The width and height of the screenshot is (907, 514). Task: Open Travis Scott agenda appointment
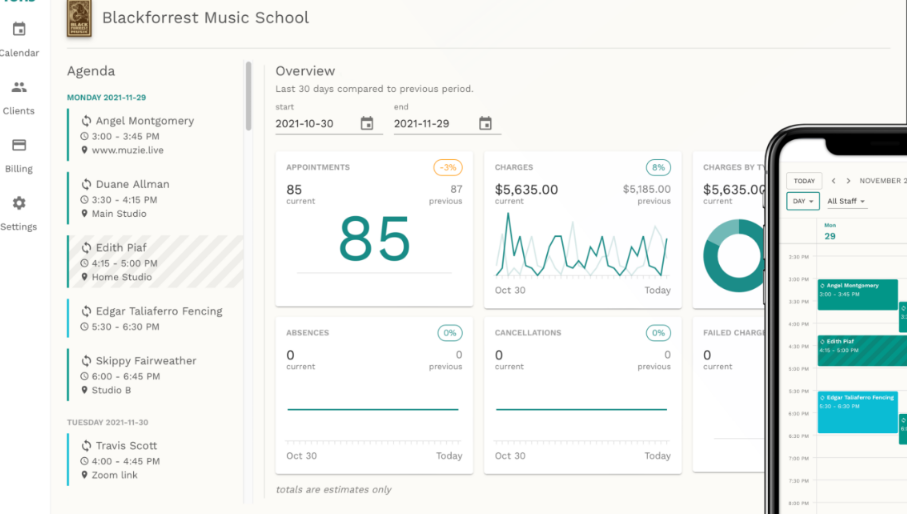155,460
